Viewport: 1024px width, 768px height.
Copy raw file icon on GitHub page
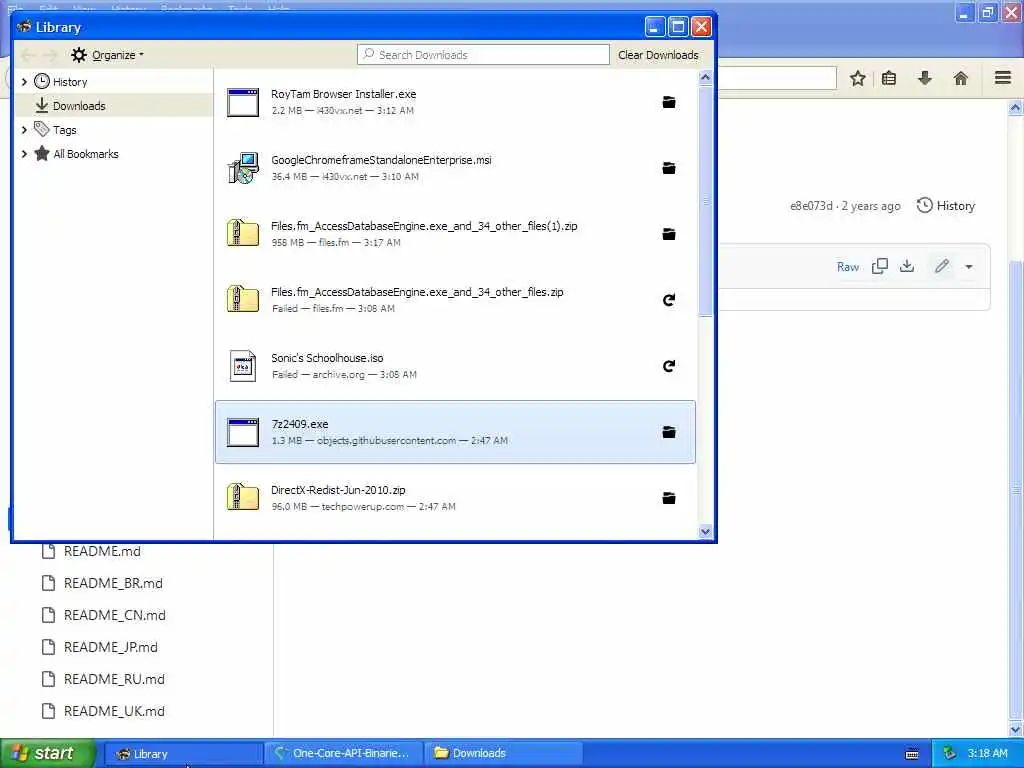coord(880,266)
